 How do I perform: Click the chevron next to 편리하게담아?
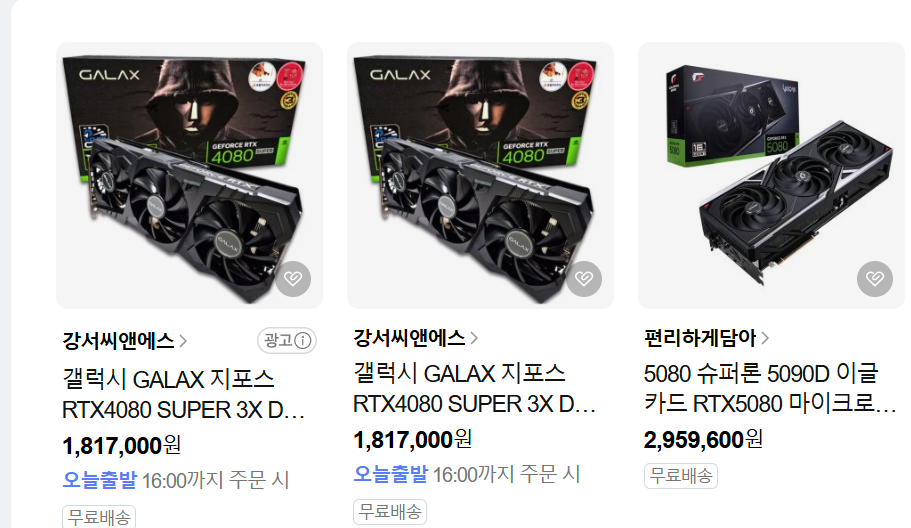(x=765, y=337)
